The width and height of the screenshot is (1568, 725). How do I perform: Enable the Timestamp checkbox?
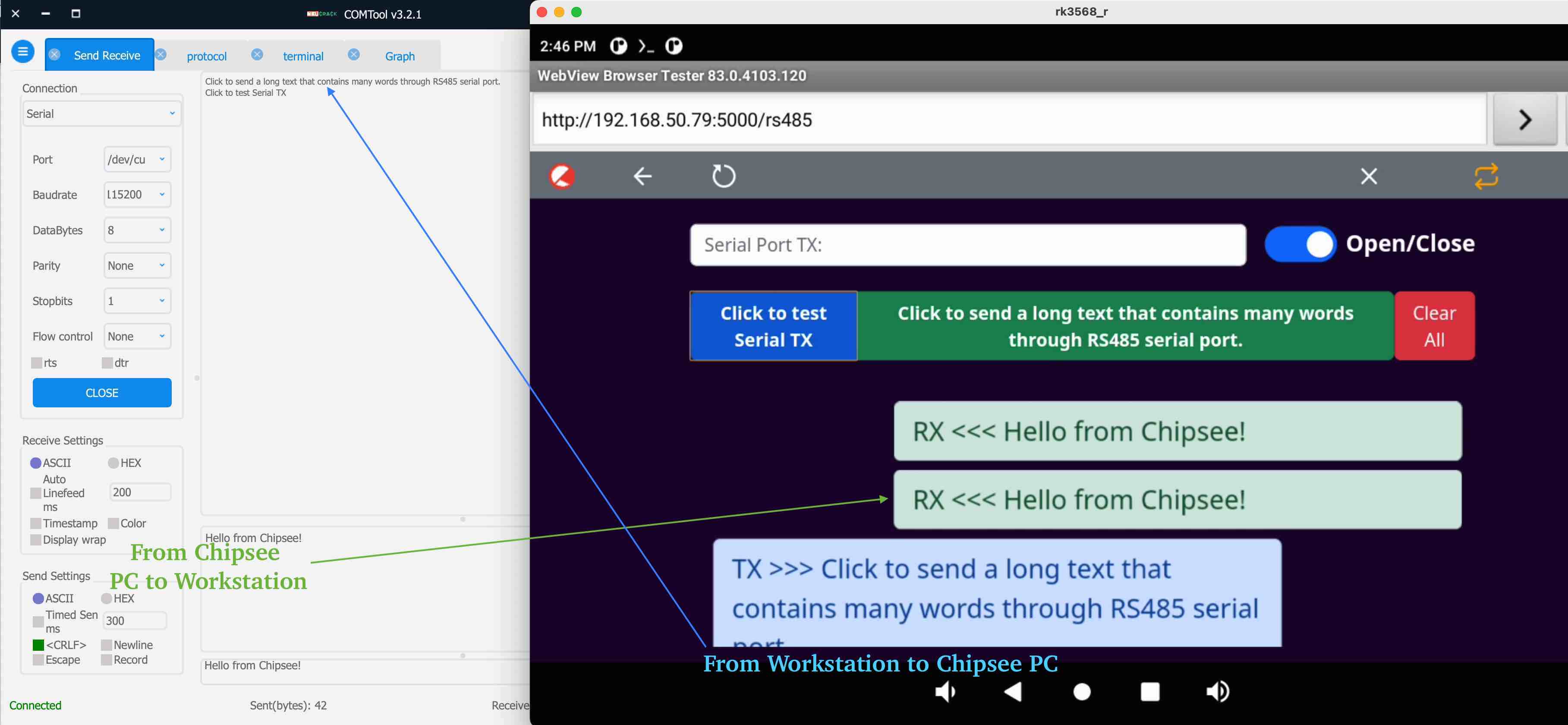point(36,523)
